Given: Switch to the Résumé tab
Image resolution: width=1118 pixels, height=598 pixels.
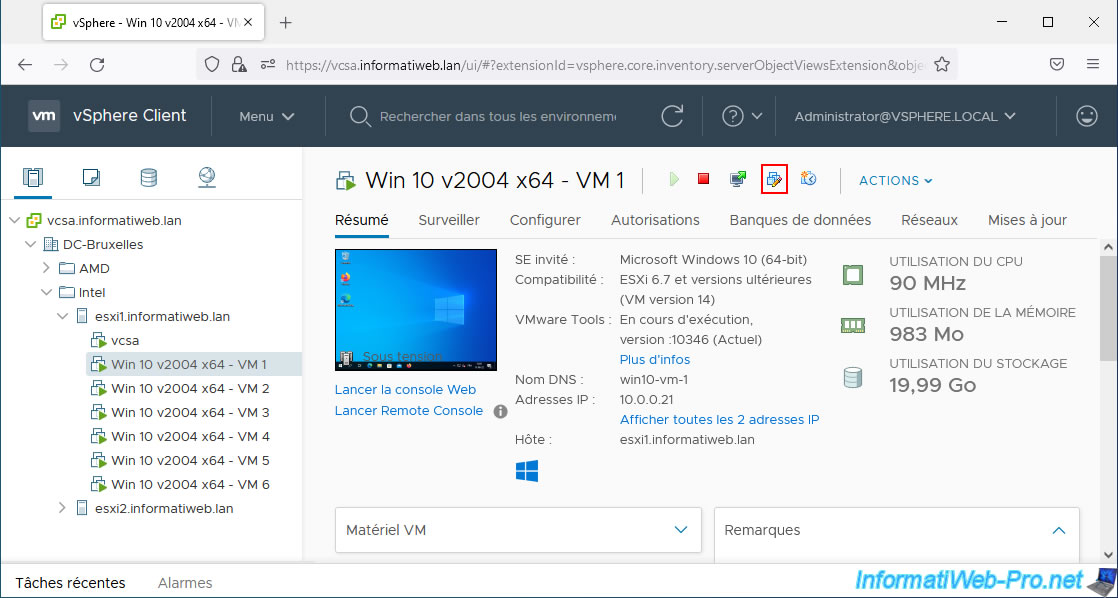Looking at the screenshot, I should [361, 220].
